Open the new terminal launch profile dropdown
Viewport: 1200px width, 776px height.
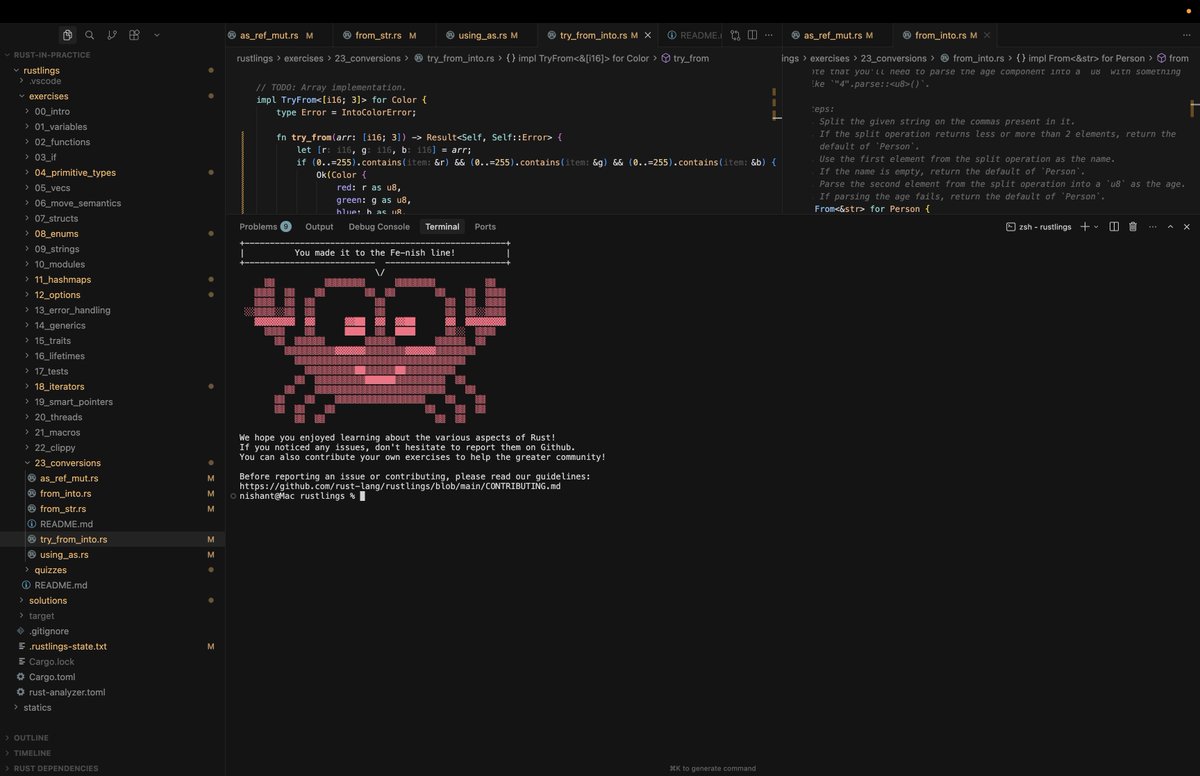pyautogui.click(x=1097, y=227)
